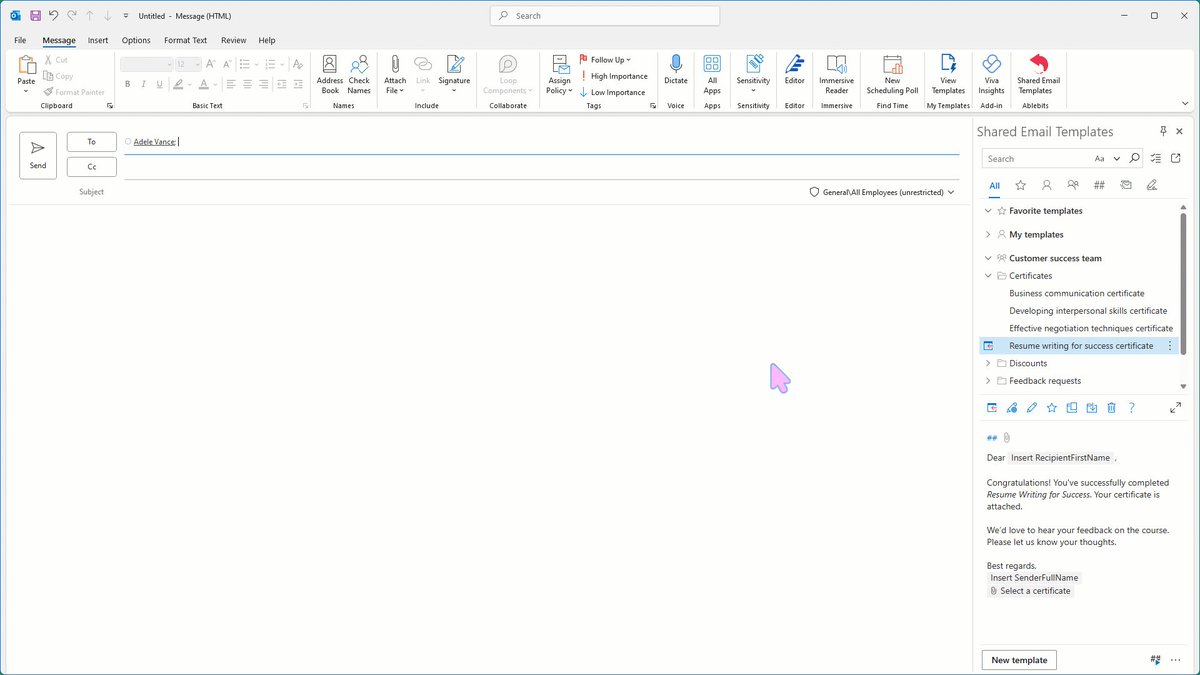Expand the template preview pane arrows
This screenshot has height=675, width=1200.
point(1175,408)
